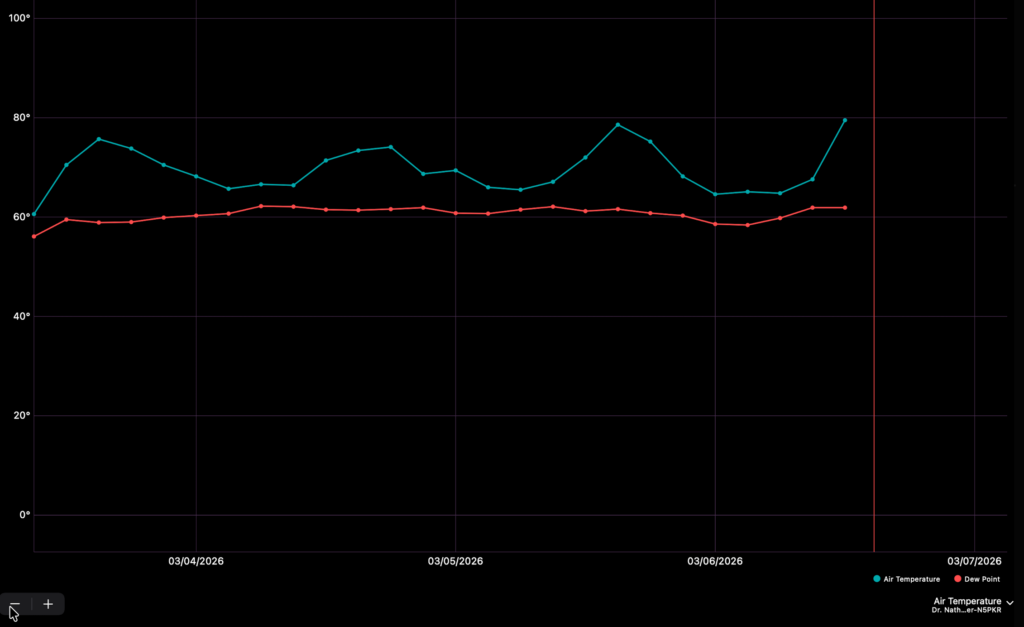Select the 03/05/2026 date axis label

click(455, 561)
